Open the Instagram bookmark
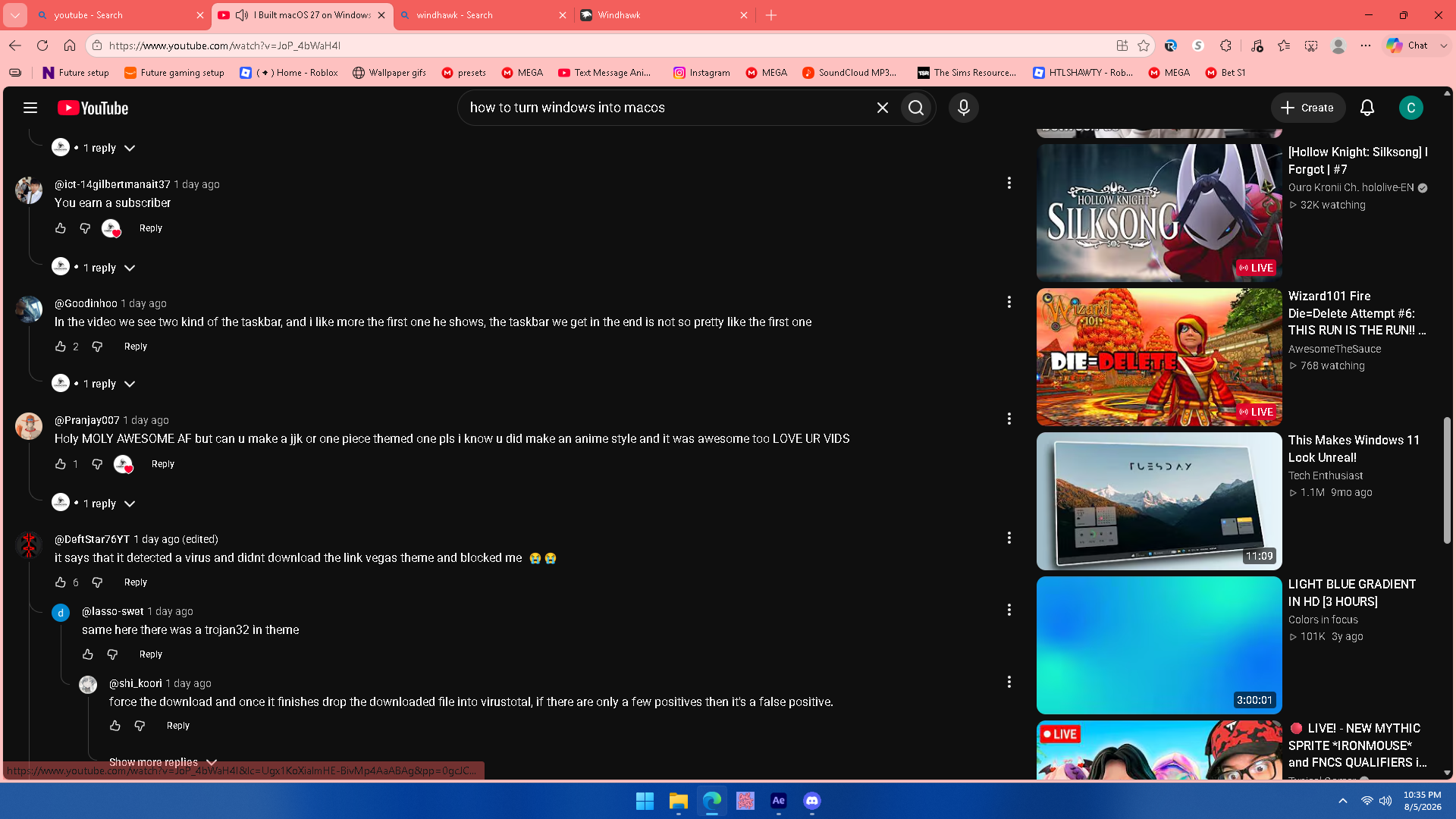The height and width of the screenshot is (819, 1456). tap(701, 73)
